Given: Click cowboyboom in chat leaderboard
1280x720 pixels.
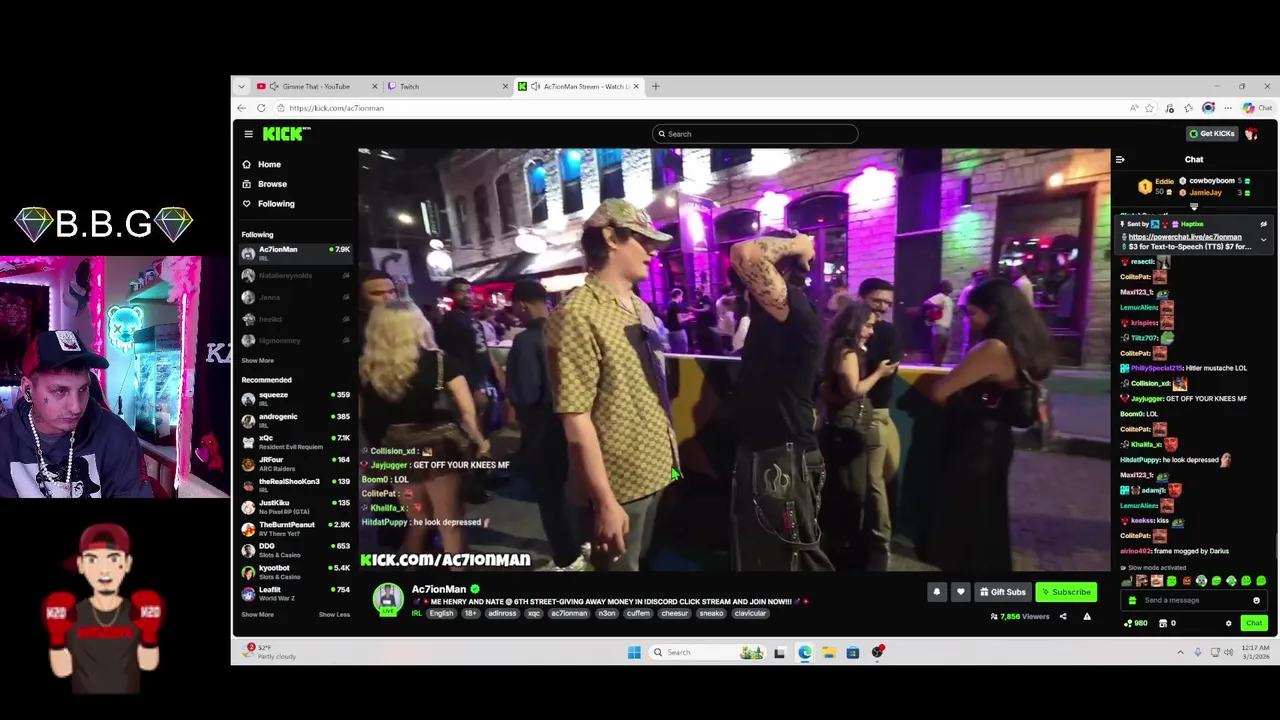Looking at the screenshot, I should pyautogui.click(x=1212, y=181).
